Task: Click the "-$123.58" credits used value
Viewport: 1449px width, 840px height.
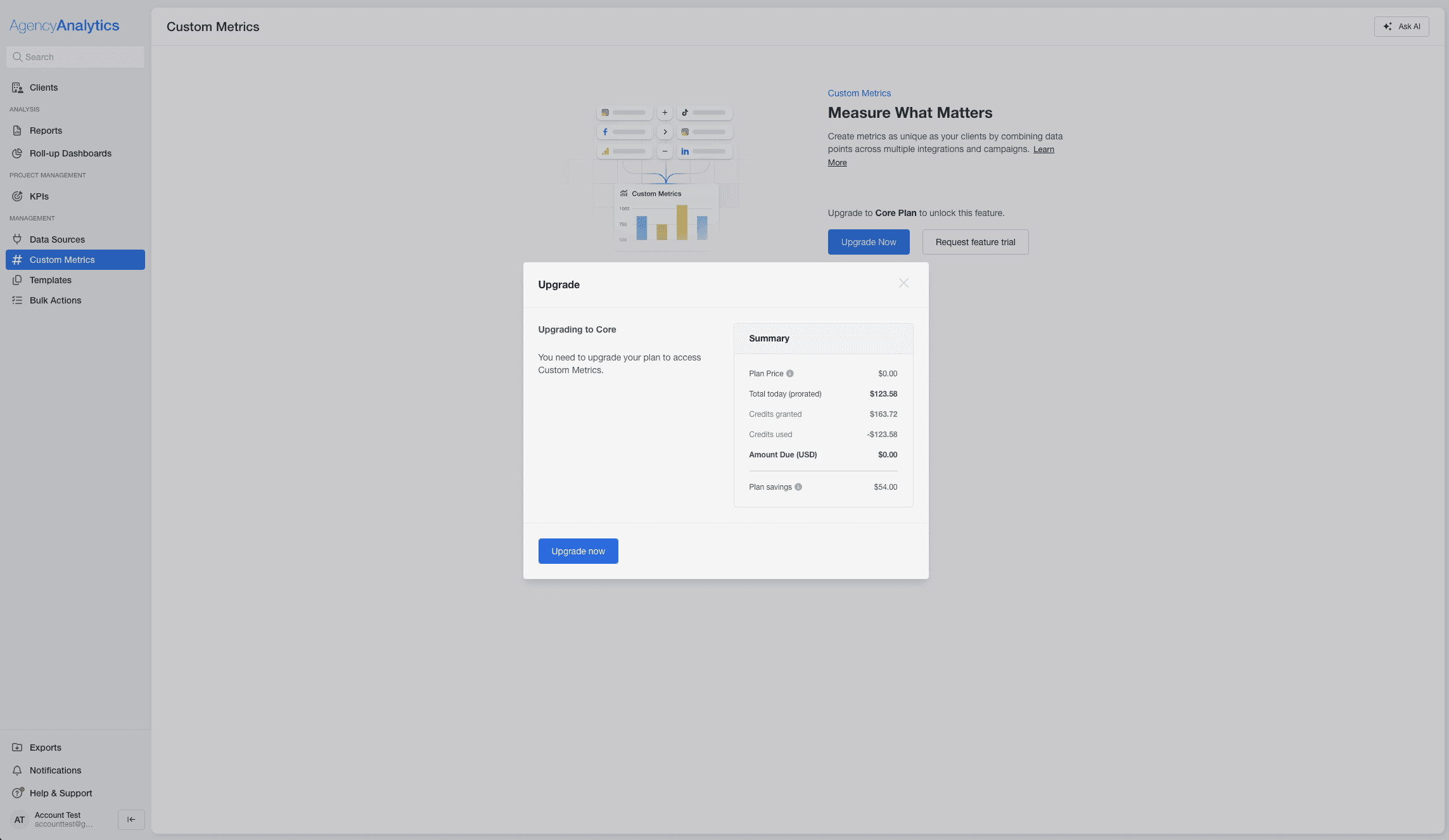Action: click(882, 435)
